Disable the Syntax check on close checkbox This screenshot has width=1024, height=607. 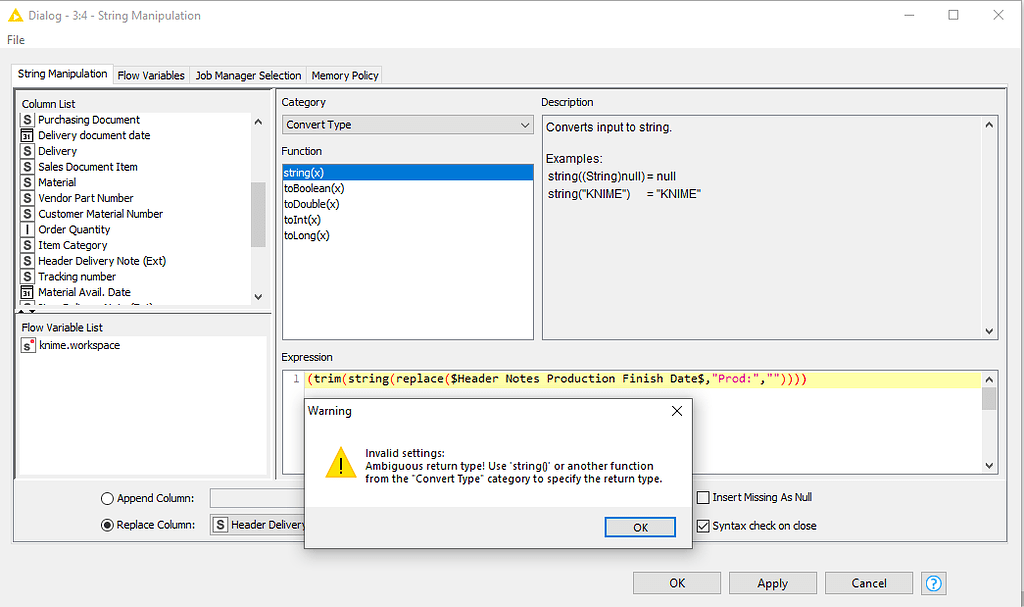(x=703, y=526)
